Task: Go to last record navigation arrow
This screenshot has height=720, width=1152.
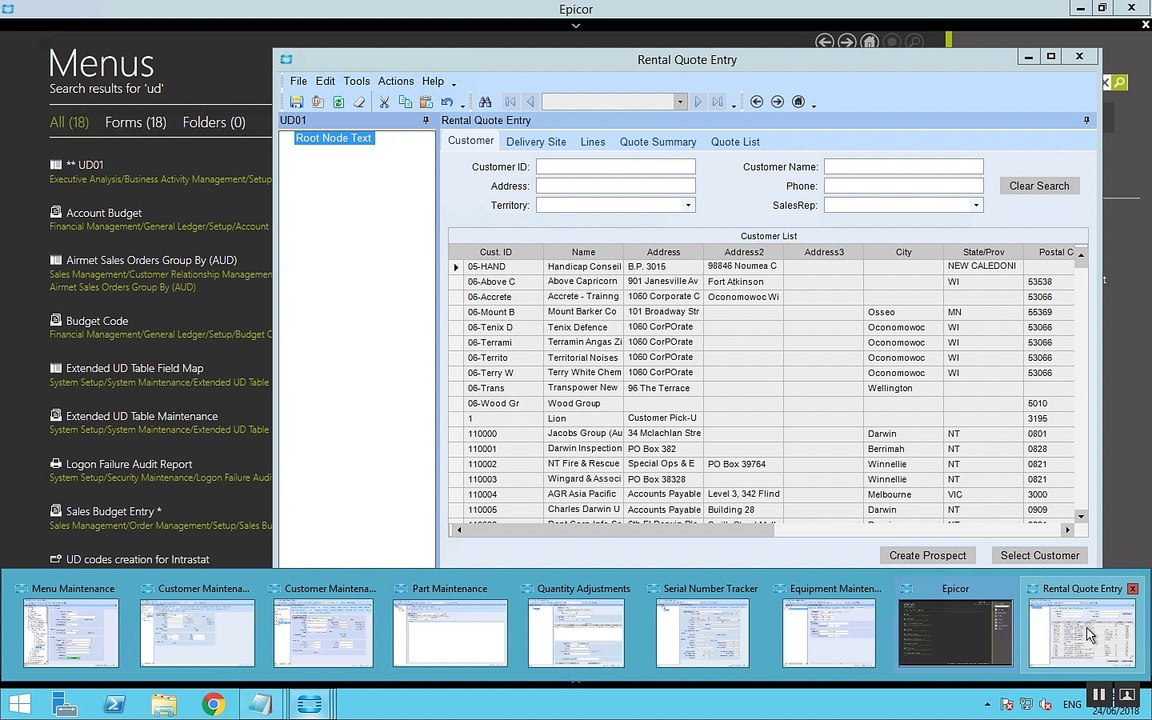Action: point(718,102)
